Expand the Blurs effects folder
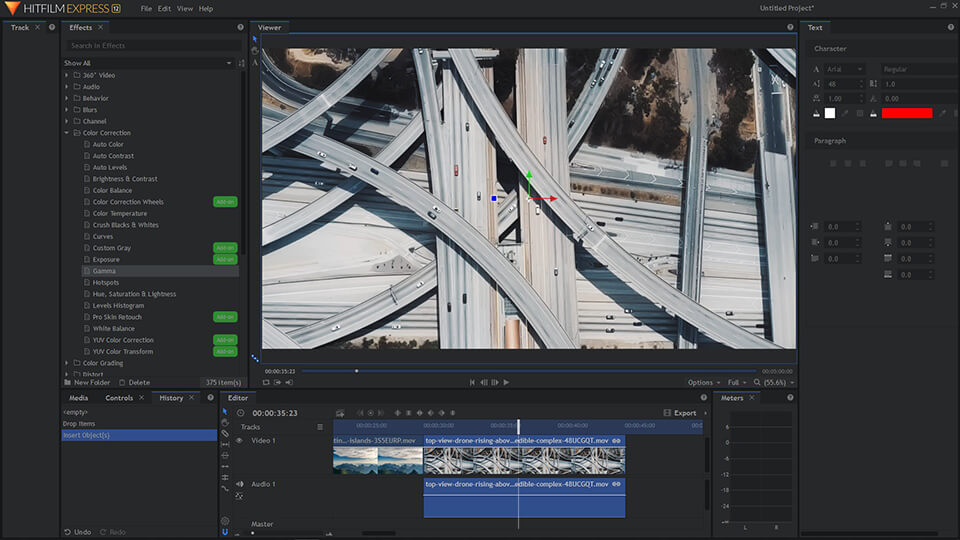Screen dimensions: 960x540 67,110
